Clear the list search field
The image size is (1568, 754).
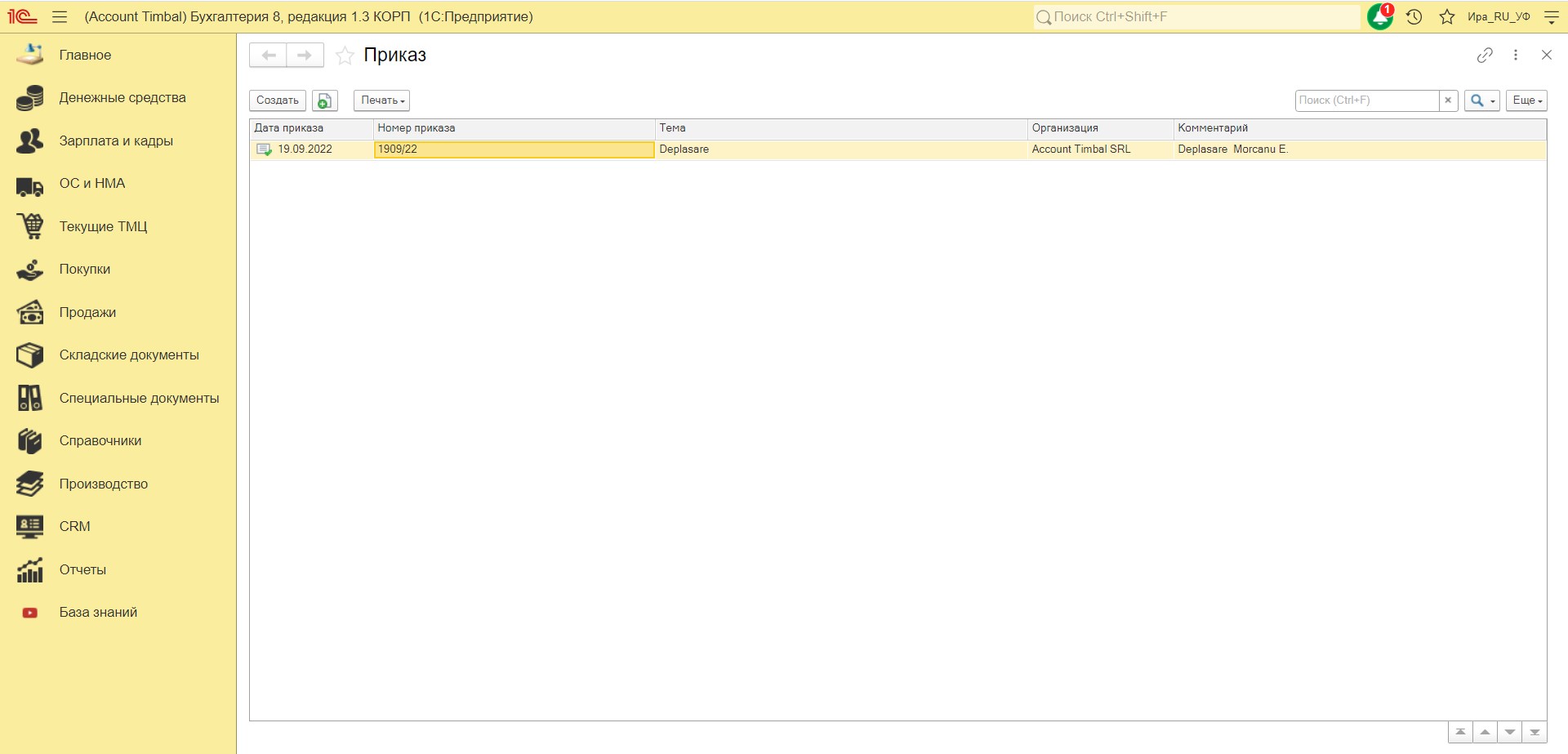pyautogui.click(x=1448, y=100)
